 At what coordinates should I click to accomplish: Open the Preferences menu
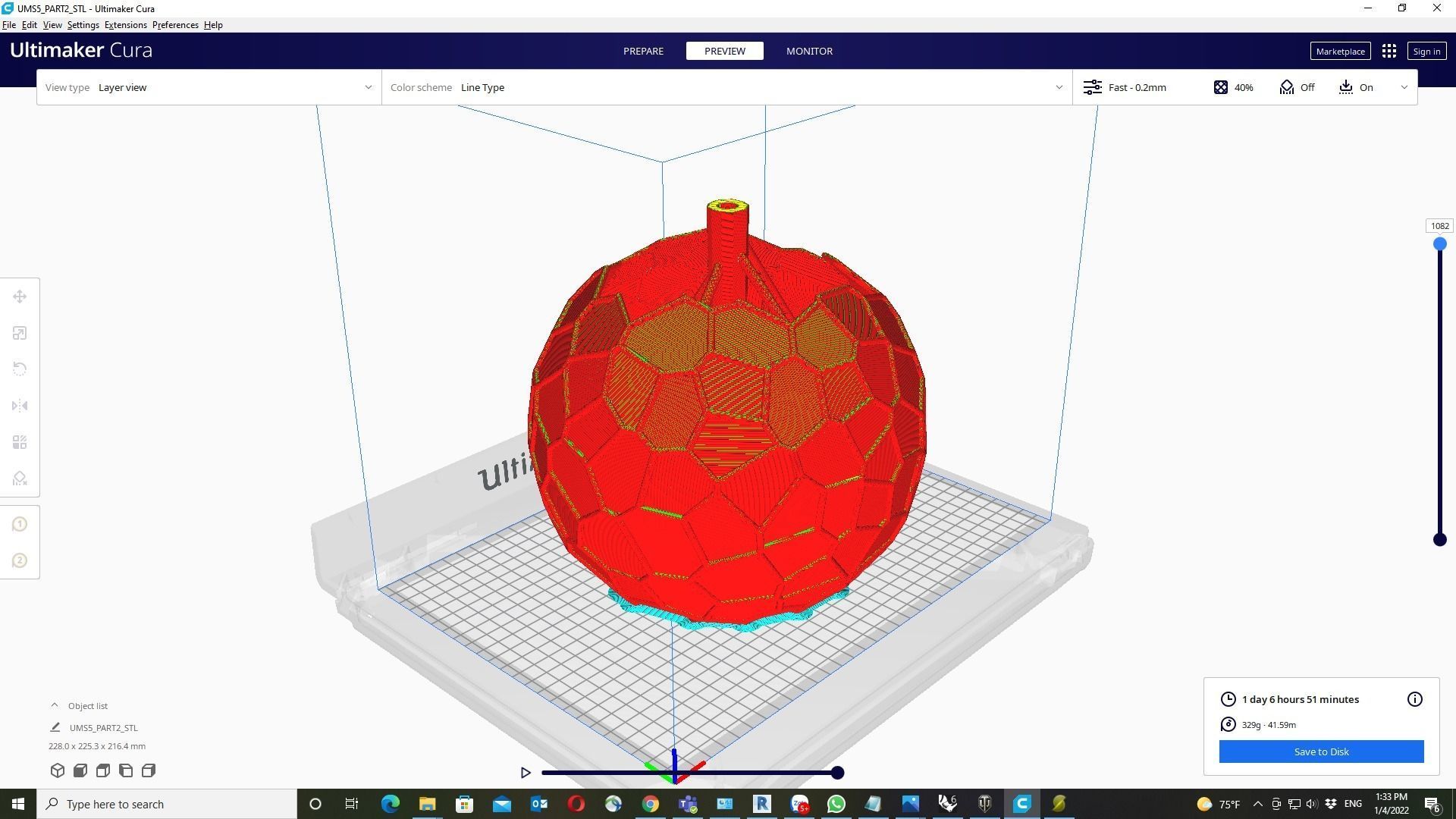(175, 25)
